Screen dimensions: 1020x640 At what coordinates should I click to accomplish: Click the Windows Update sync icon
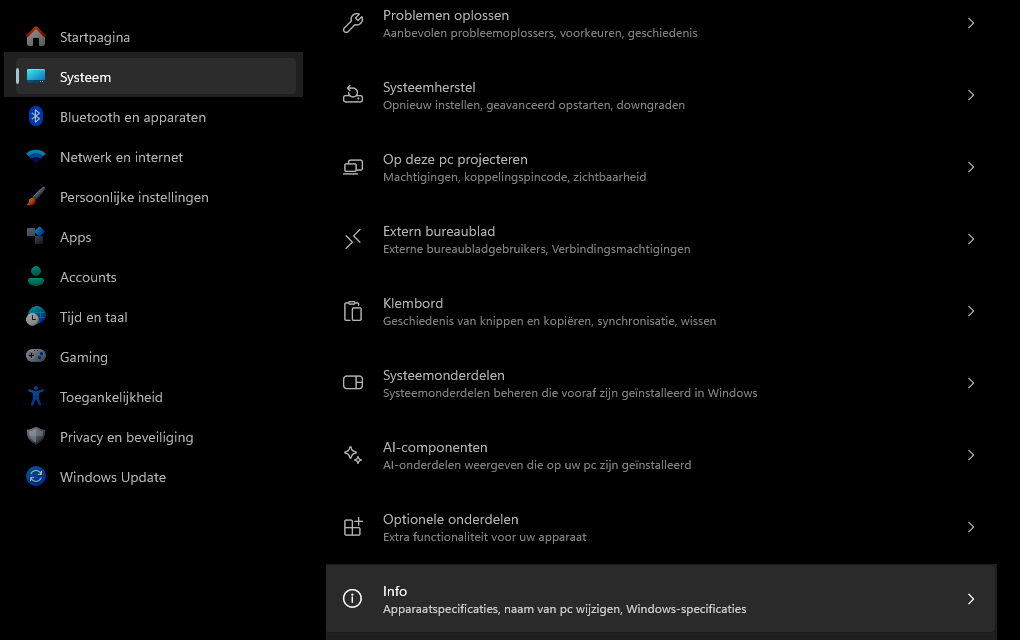coord(36,477)
